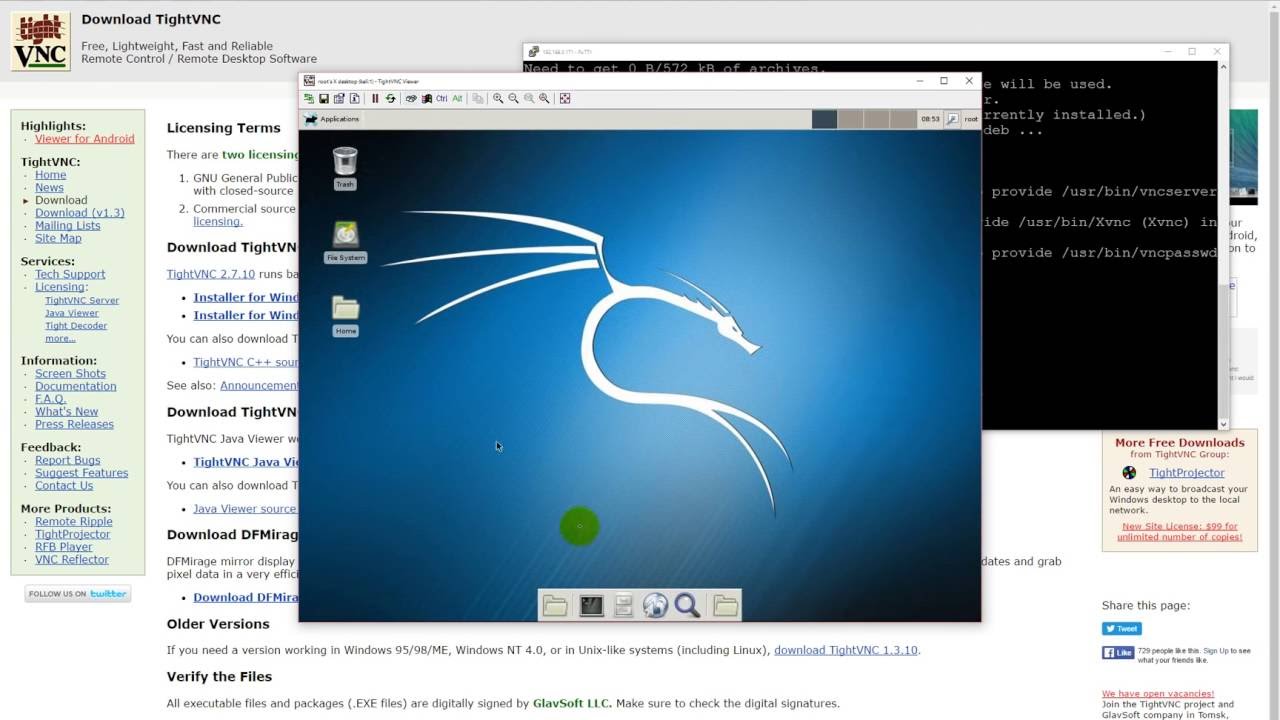Open the Applications menu in Kali desktop
1280x720 pixels.
click(332, 119)
